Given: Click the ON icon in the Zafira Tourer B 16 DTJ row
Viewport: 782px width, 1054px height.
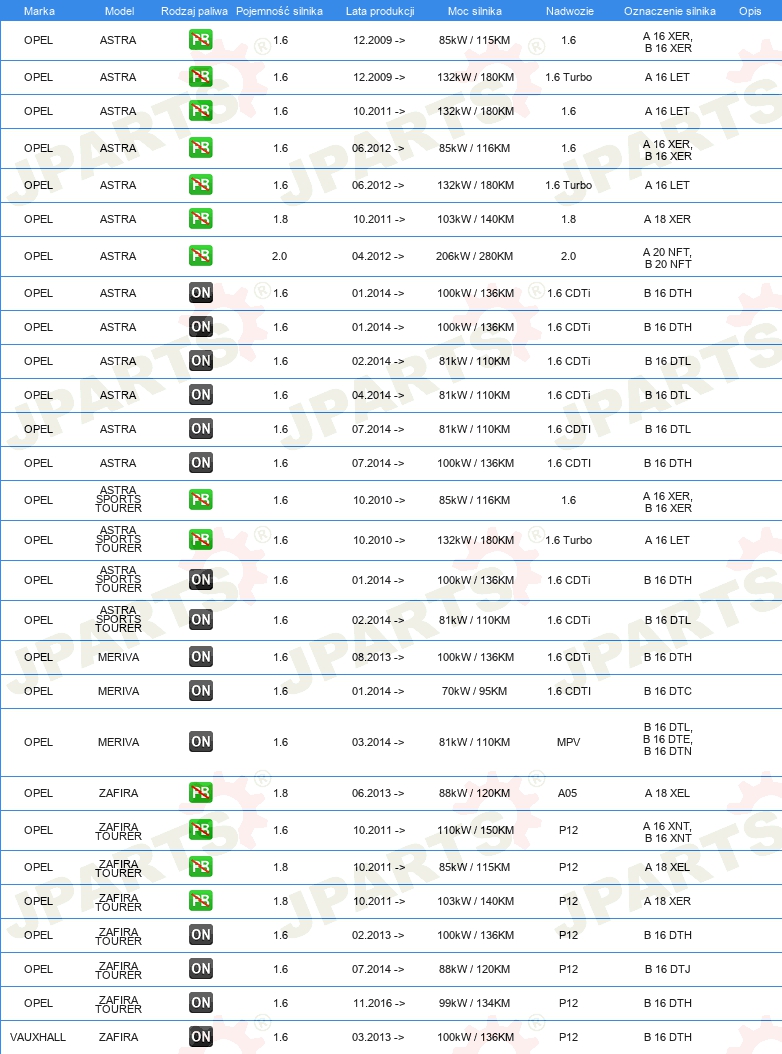Looking at the screenshot, I should pos(200,969).
